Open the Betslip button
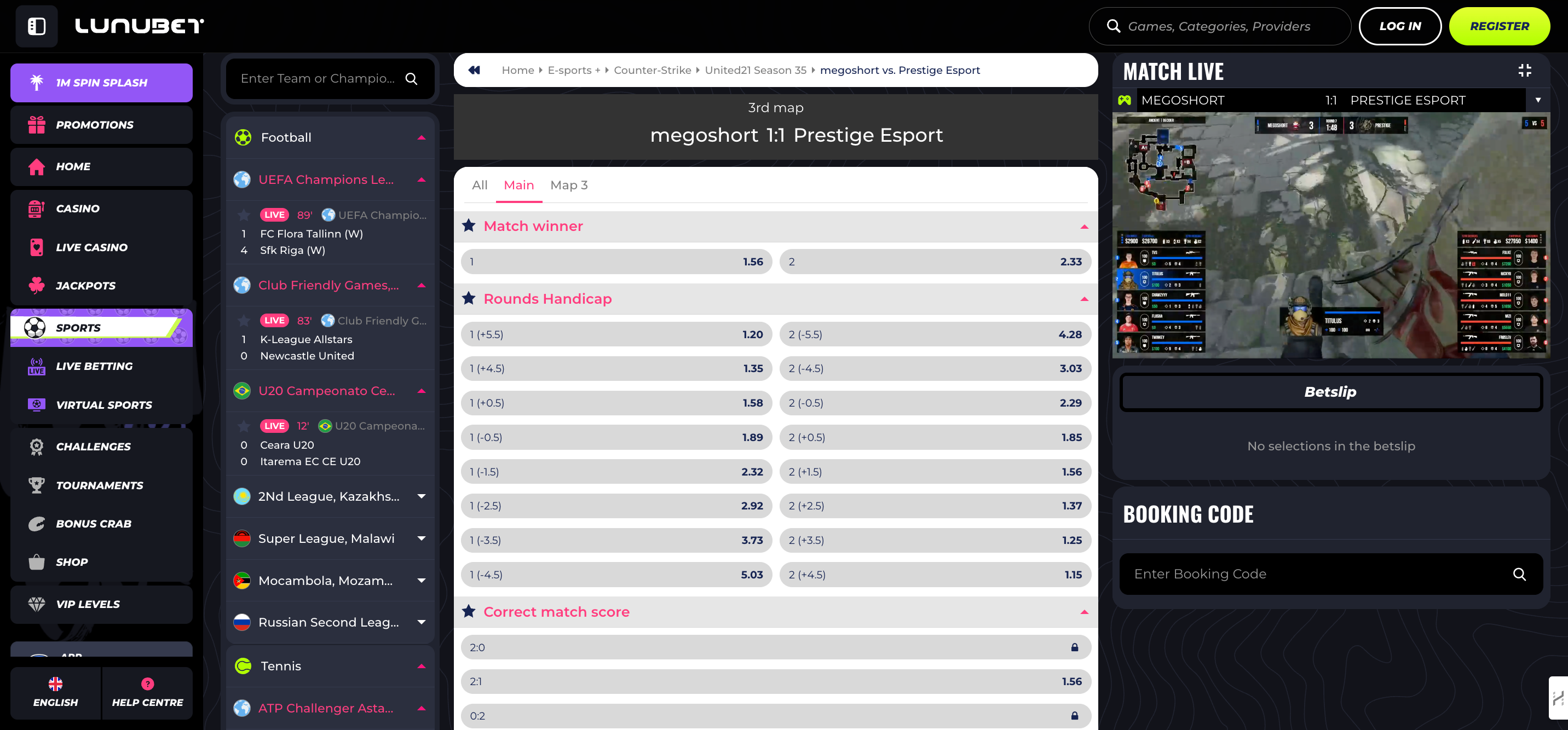Image resolution: width=1568 pixels, height=730 pixels. [1330, 392]
